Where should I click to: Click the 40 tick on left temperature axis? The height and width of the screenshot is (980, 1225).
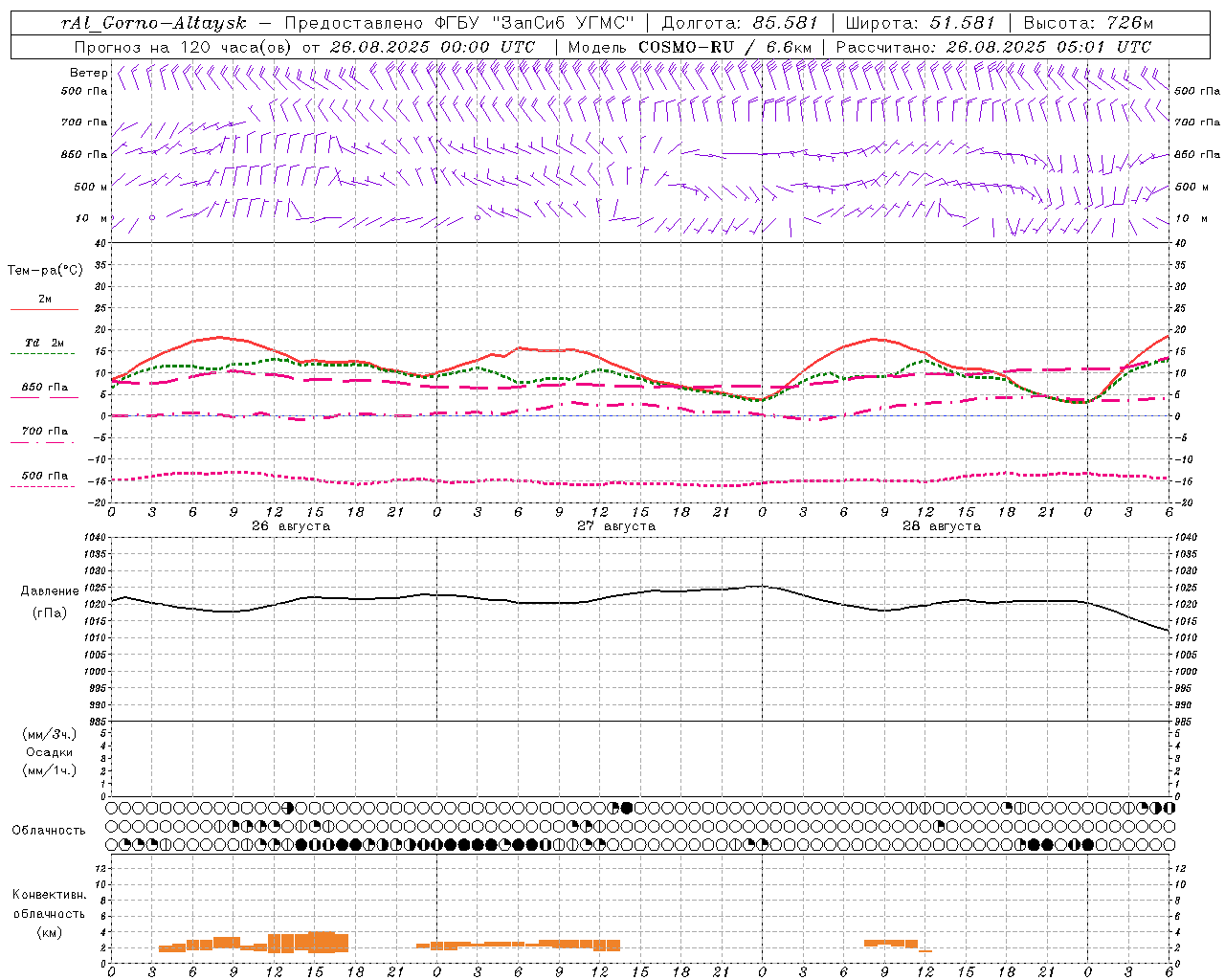(x=100, y=243)
